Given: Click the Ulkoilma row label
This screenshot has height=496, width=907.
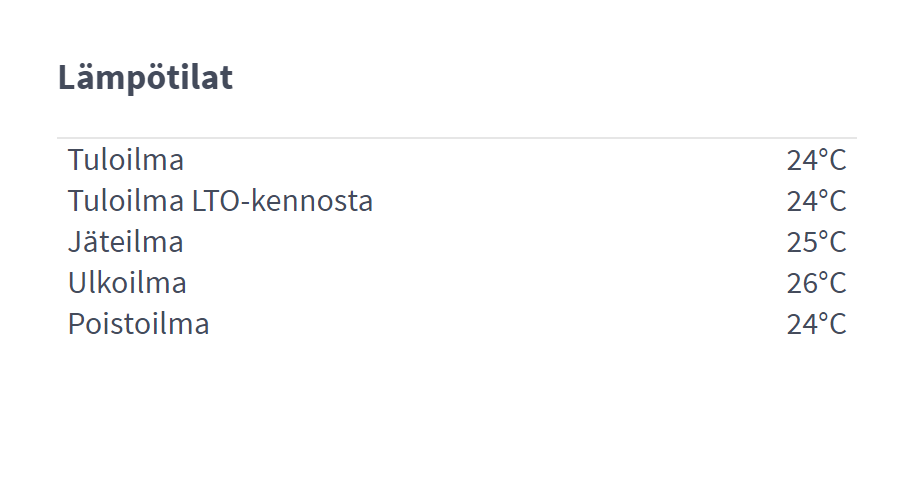Looking at the screenshot, I should tap(127, 283).
